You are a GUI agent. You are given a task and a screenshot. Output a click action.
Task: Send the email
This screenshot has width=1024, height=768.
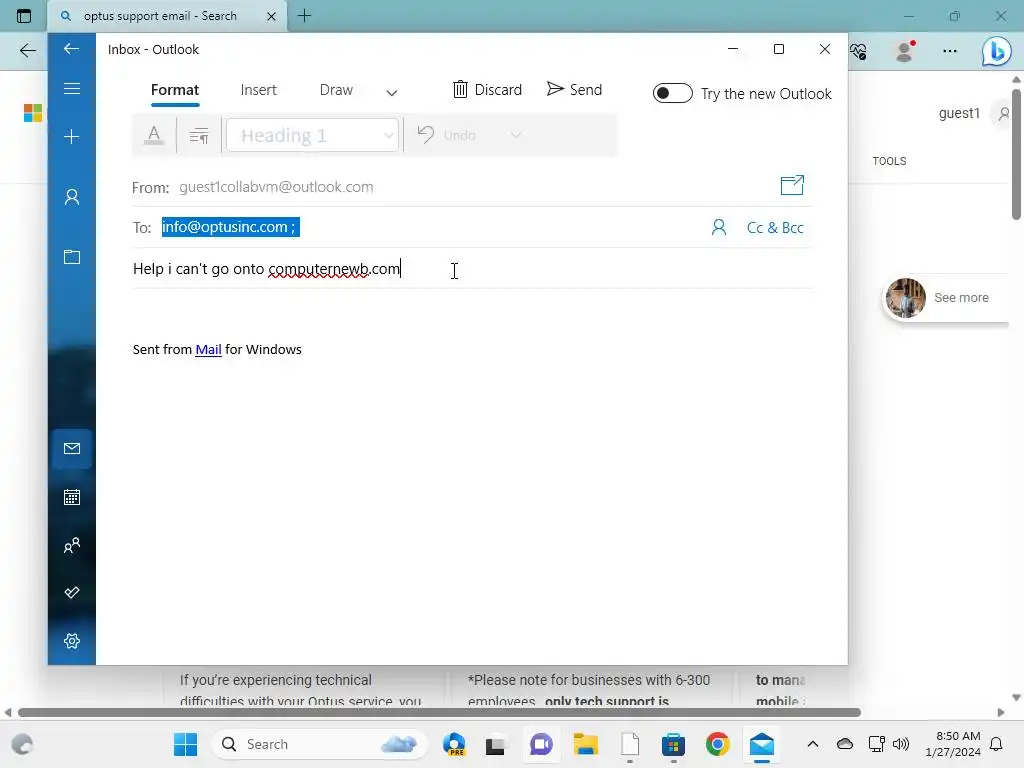[574, 89]
